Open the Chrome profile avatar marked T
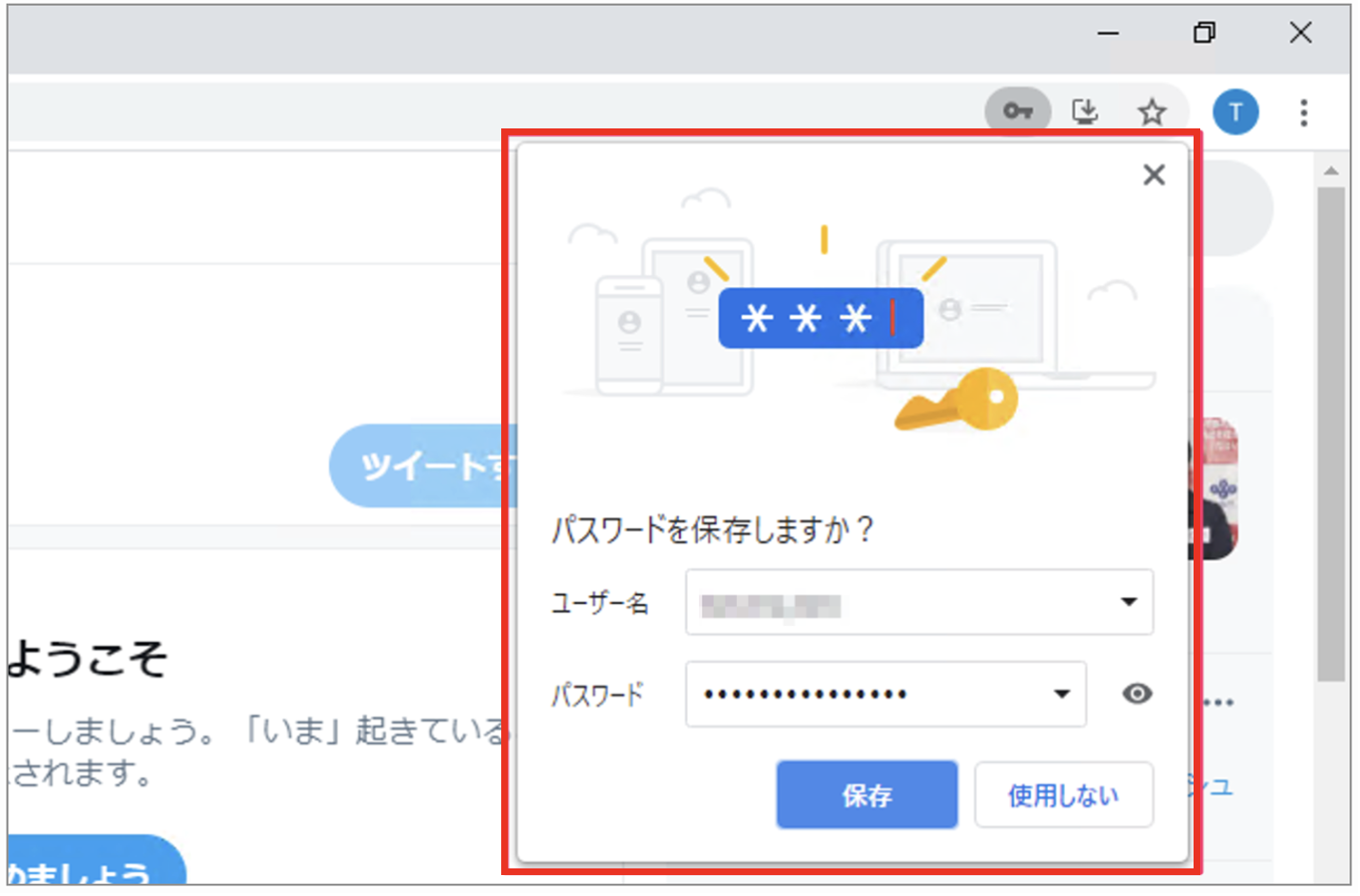Viewport: 1360px width, 896px height. [1235, 111]
